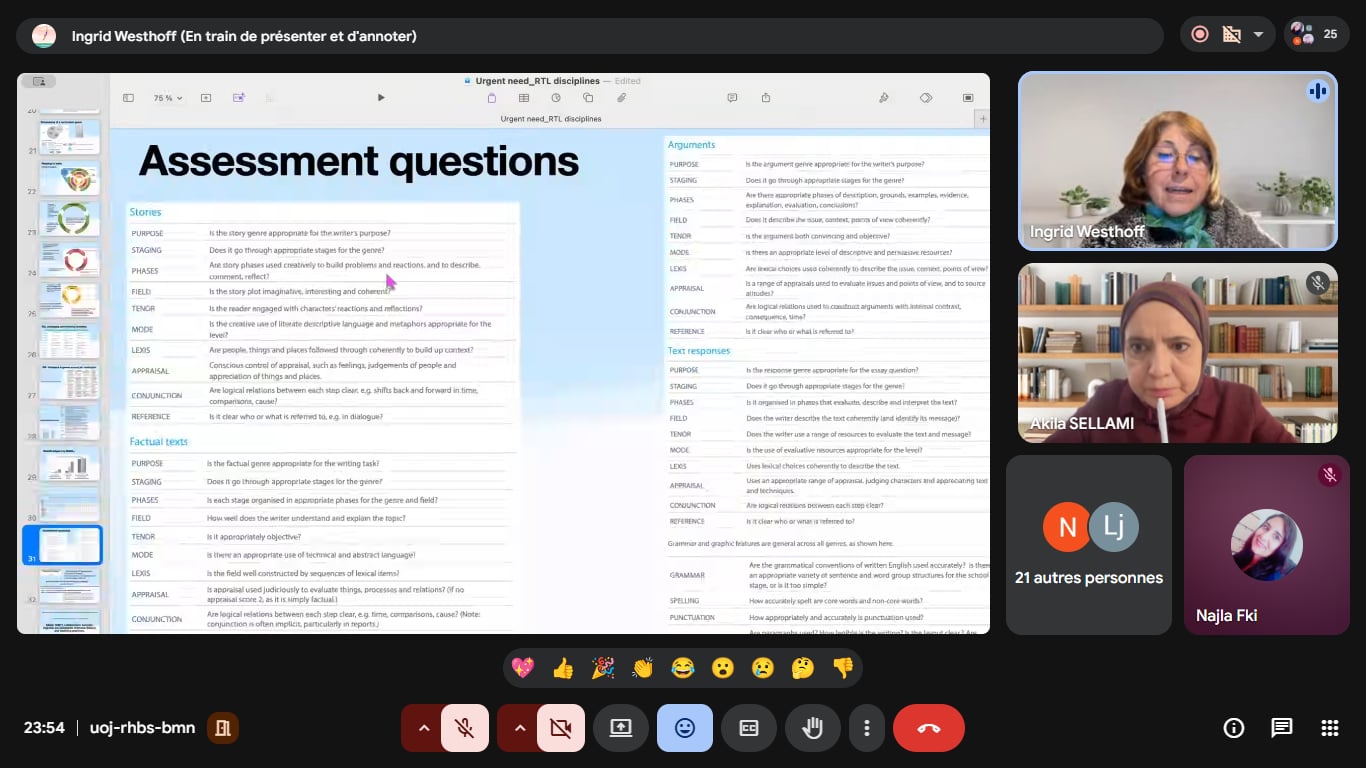The height and width of the screenshot is (768, 1366).
Task: Select Akila SELLAMI's video tile
Action: pyautogui.click(x=1177, y=353)
